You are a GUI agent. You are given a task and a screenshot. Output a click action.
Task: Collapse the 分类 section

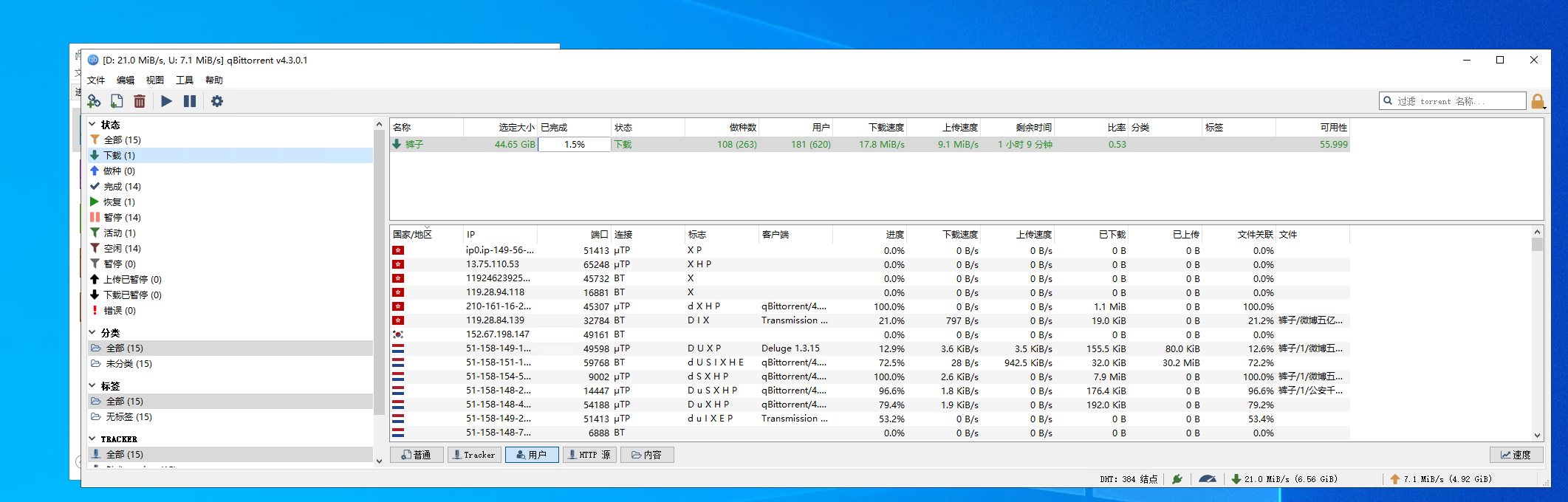pyautogui.click(x=92, y=333)
